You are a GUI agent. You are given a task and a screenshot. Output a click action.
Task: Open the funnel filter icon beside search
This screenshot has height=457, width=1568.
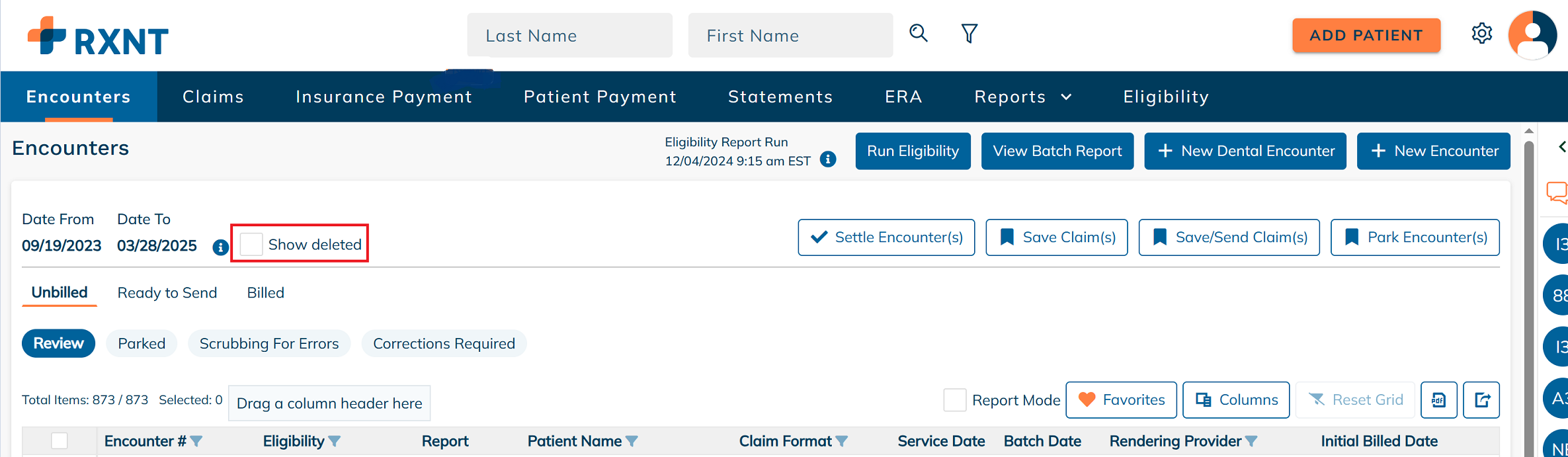coord(970,33)
